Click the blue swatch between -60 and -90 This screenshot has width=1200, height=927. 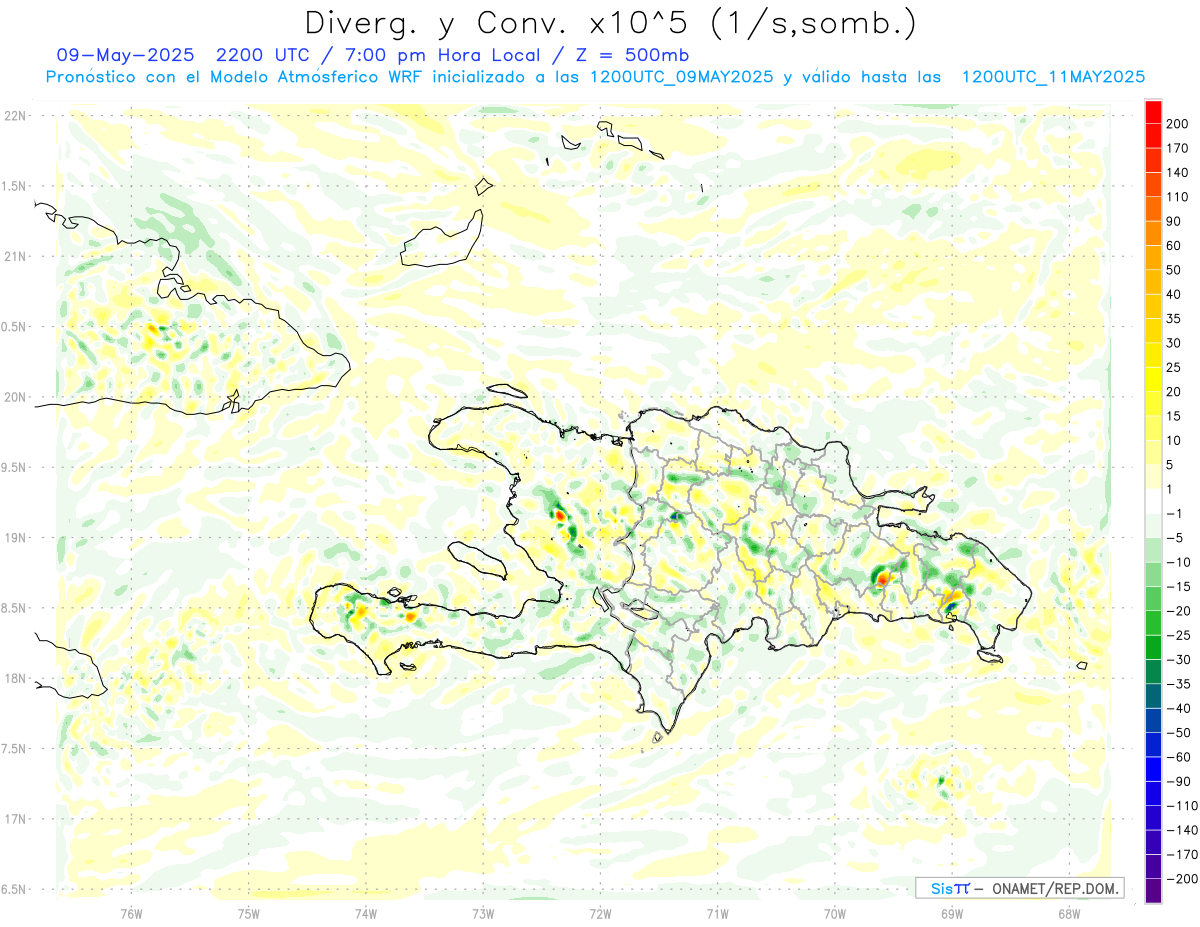pos(1154,770)
